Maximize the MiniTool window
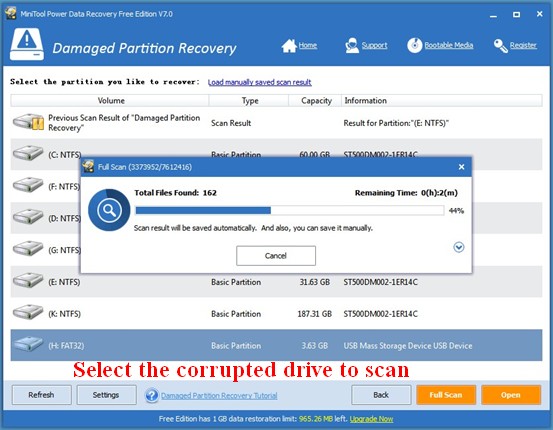The height and width of the screenshot is (430, 553). point(516,14)
